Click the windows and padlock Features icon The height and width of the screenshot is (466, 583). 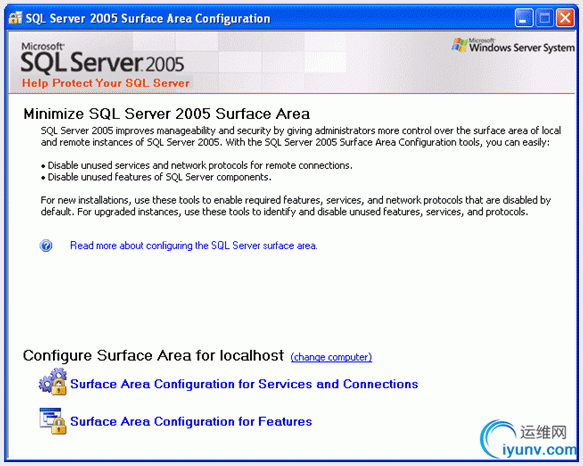(53, 421)
